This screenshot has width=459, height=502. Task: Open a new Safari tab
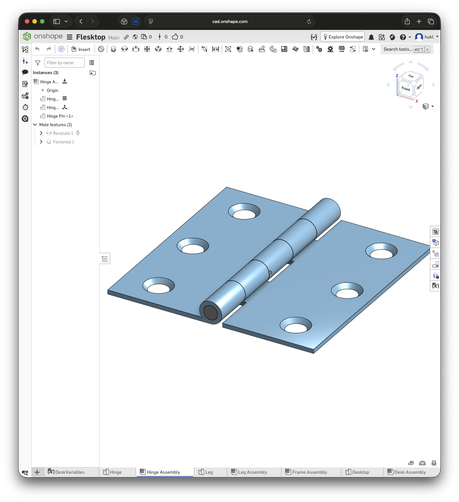click(x=419, y=21)
